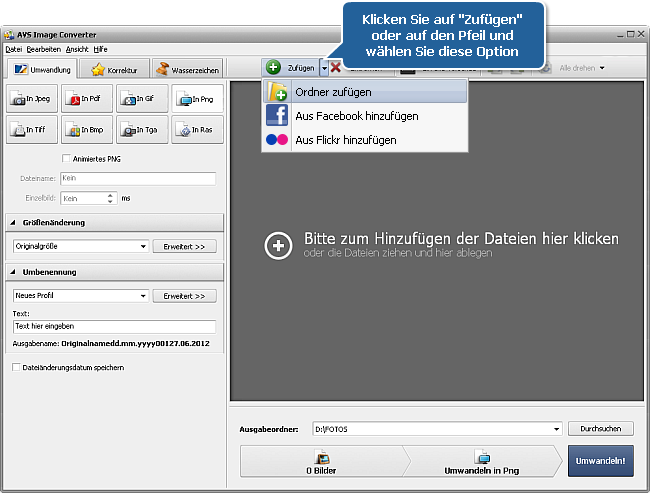Click the rotate icon beside Alle drehen
The height and width of the screenshot is (493, 650).
click(x=545, y=68)
